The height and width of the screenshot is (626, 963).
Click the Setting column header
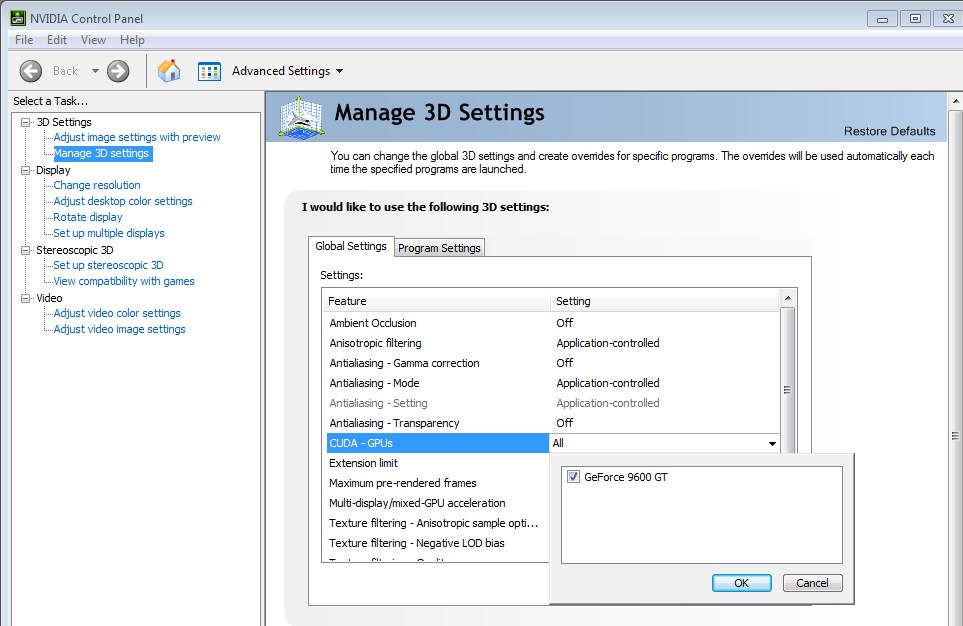point(665,301)
